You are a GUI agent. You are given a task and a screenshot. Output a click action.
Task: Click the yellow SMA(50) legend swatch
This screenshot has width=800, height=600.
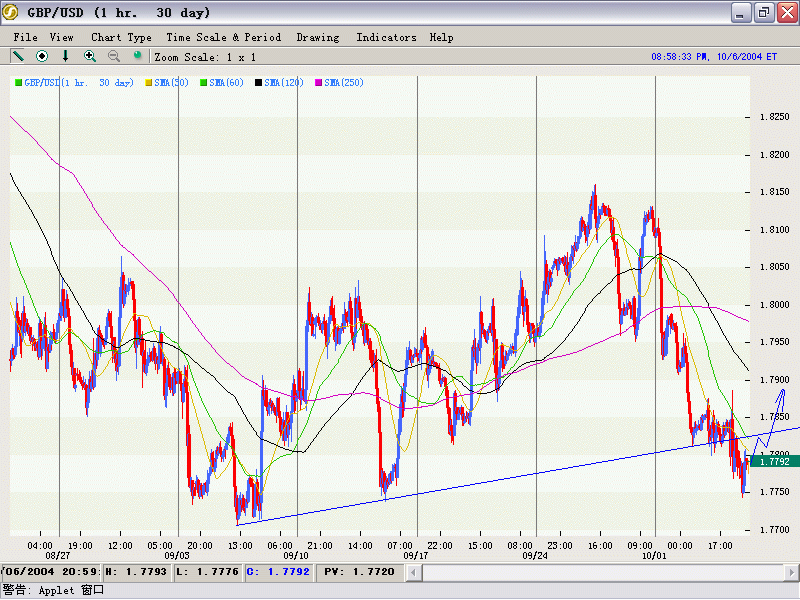tap(149, 82)
